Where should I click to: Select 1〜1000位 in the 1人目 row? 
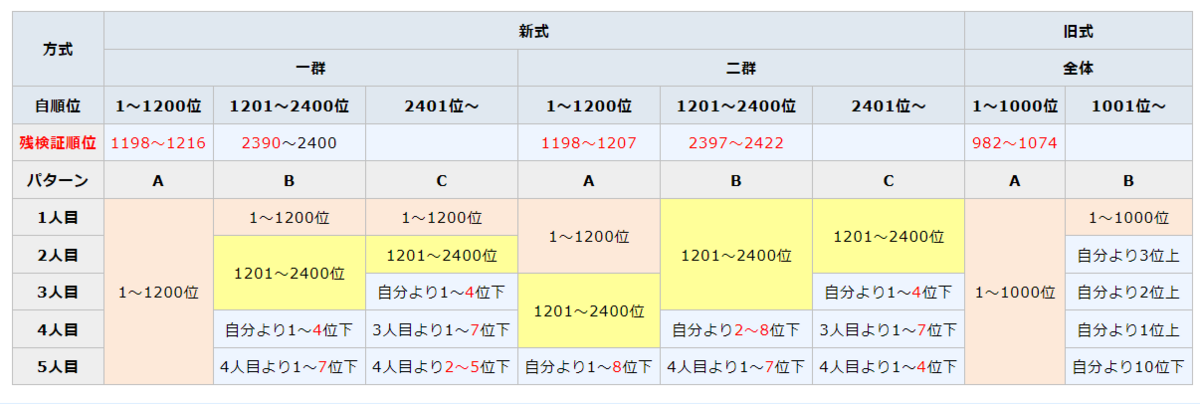pos(1128,218)
